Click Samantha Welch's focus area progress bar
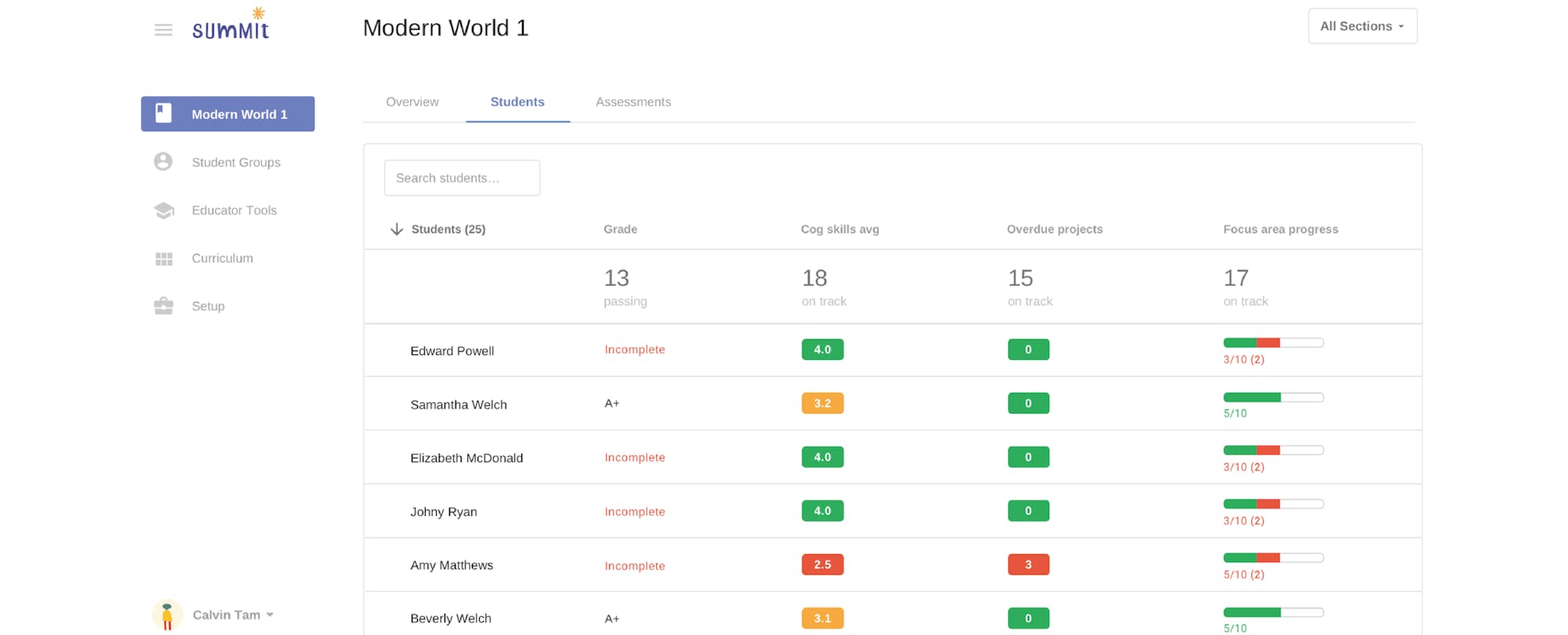Image resolution: width=1568 pixels, height=635 pixels. coord(1272,397)
